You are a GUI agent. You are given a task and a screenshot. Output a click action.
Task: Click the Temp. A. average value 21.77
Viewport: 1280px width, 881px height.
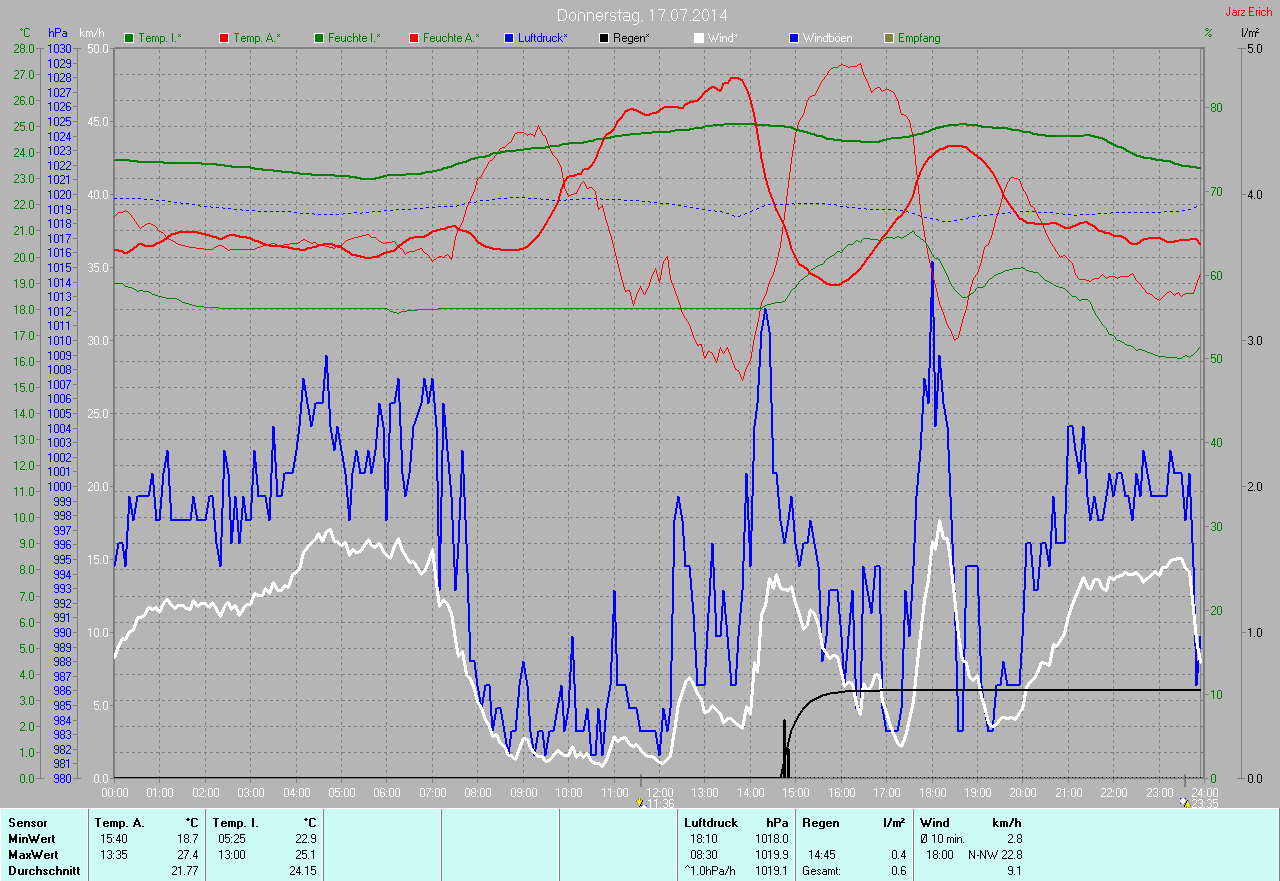click(185, 871)
